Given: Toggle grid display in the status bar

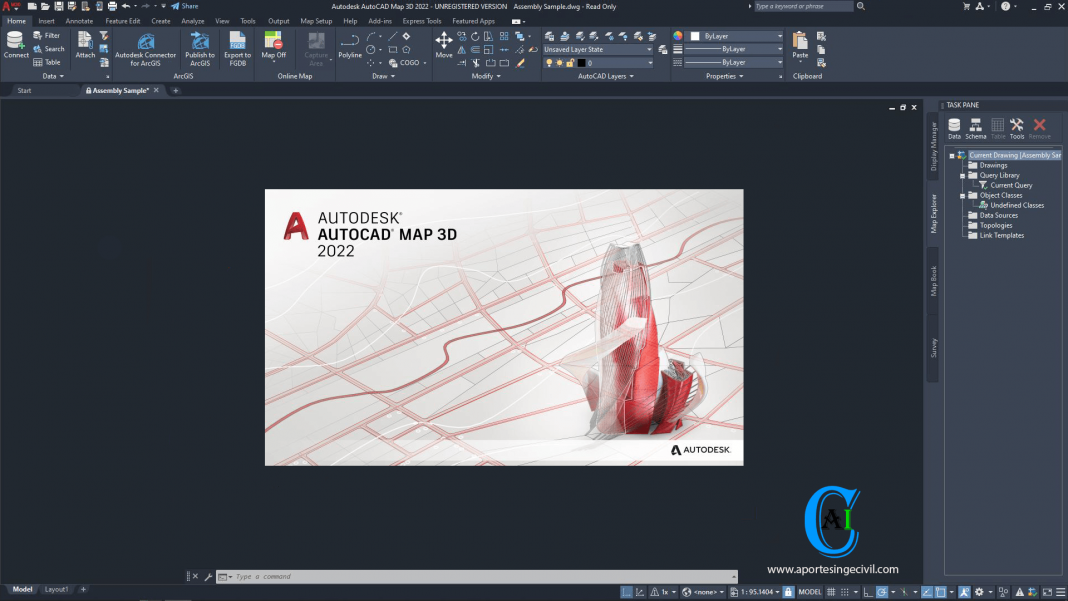Looking at the screenshot, I should (x=832, y=591).
